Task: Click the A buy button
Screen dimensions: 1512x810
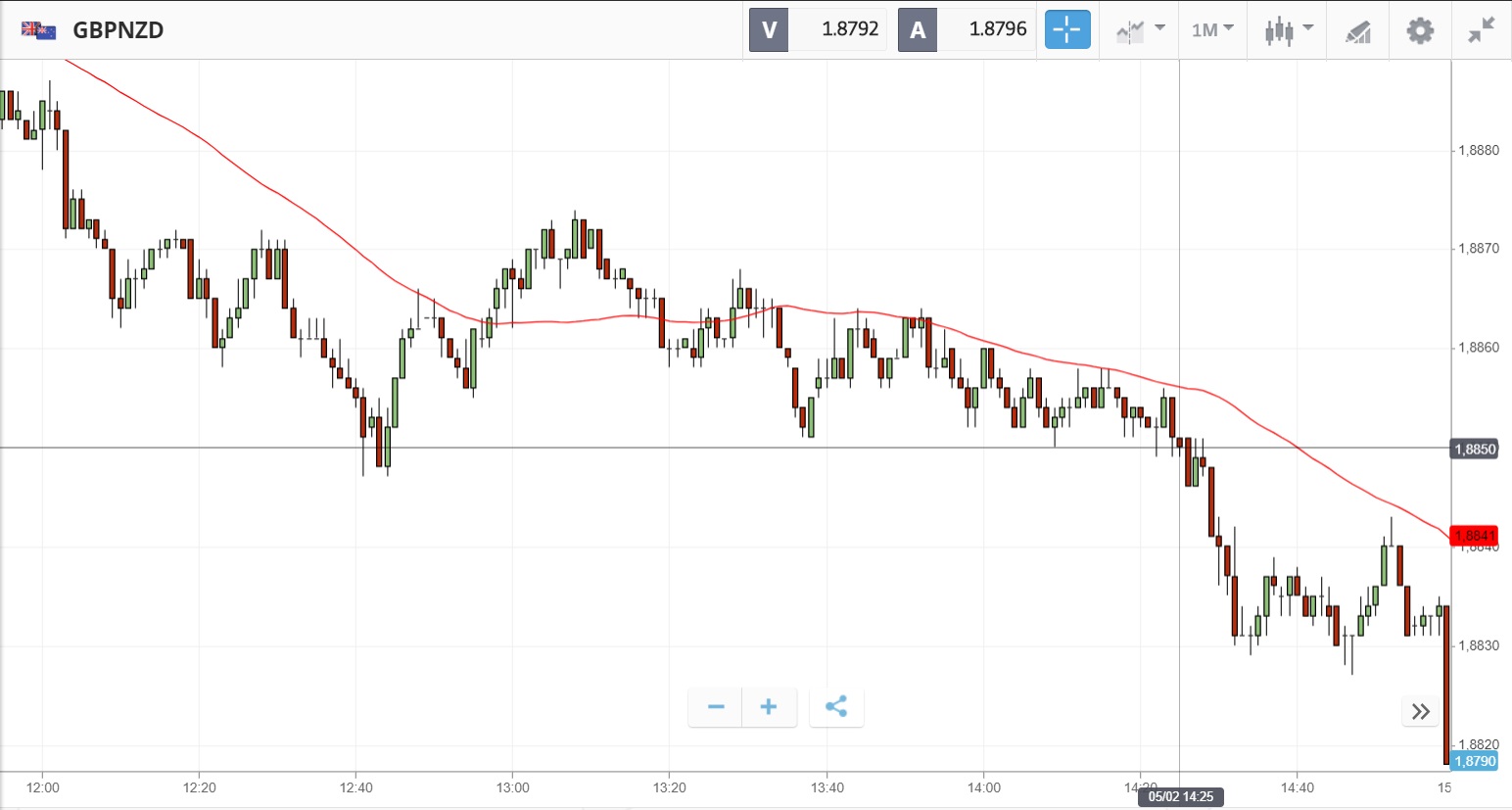Action: click(918, 29)
